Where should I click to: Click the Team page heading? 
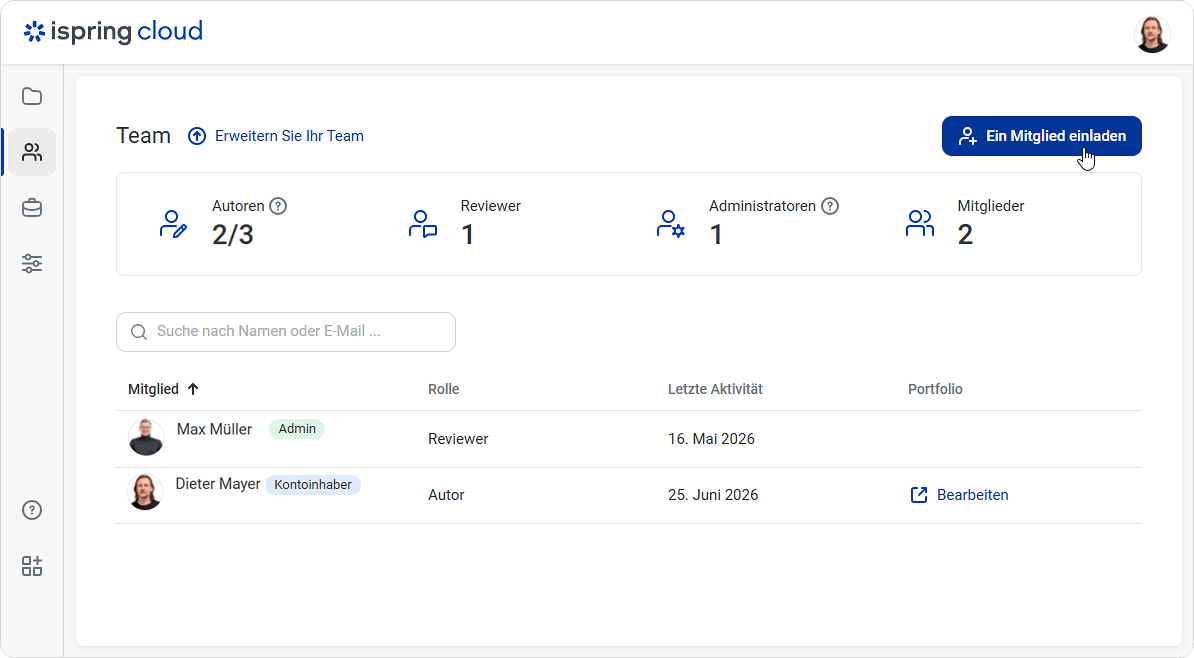(x=143, y=136)
